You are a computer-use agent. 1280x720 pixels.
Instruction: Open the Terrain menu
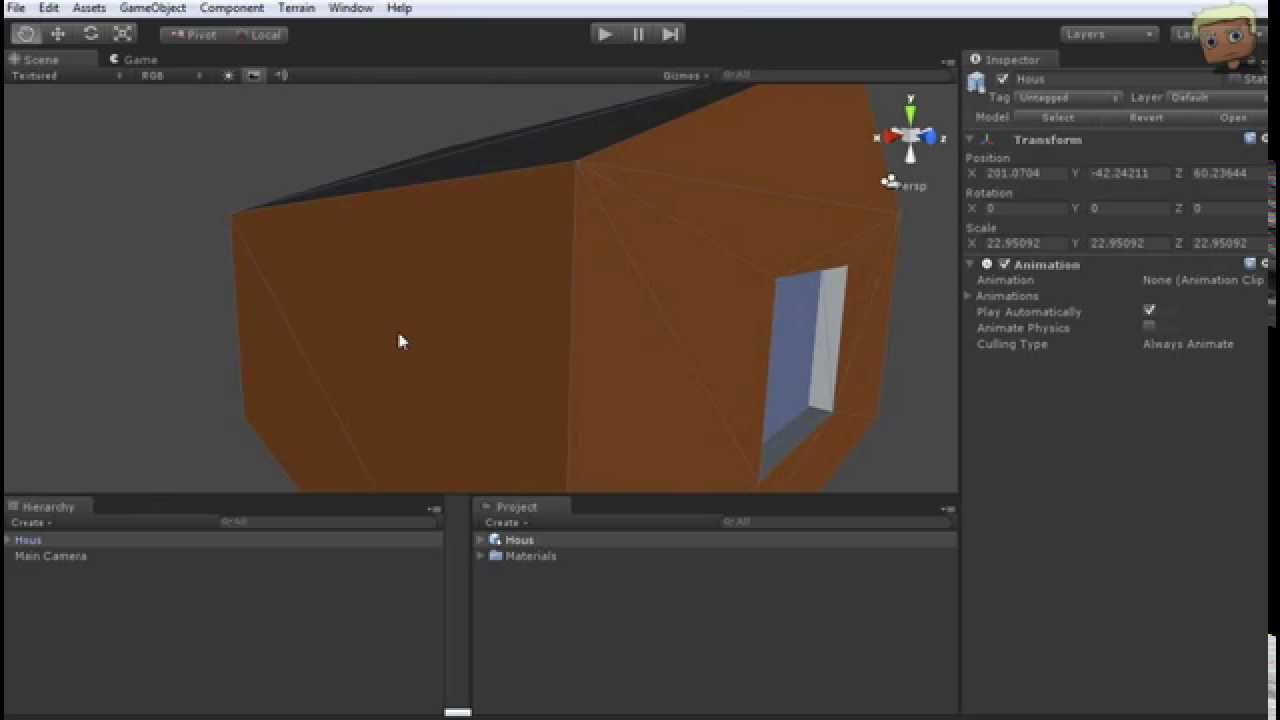tap(296, 8)
